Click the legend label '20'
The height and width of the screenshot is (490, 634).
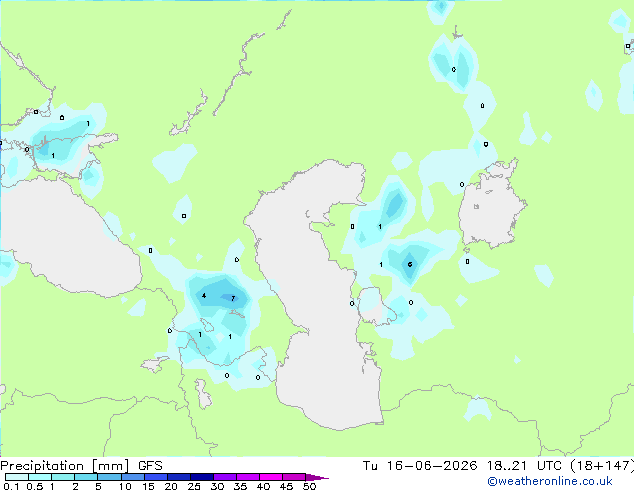[171, 486]
